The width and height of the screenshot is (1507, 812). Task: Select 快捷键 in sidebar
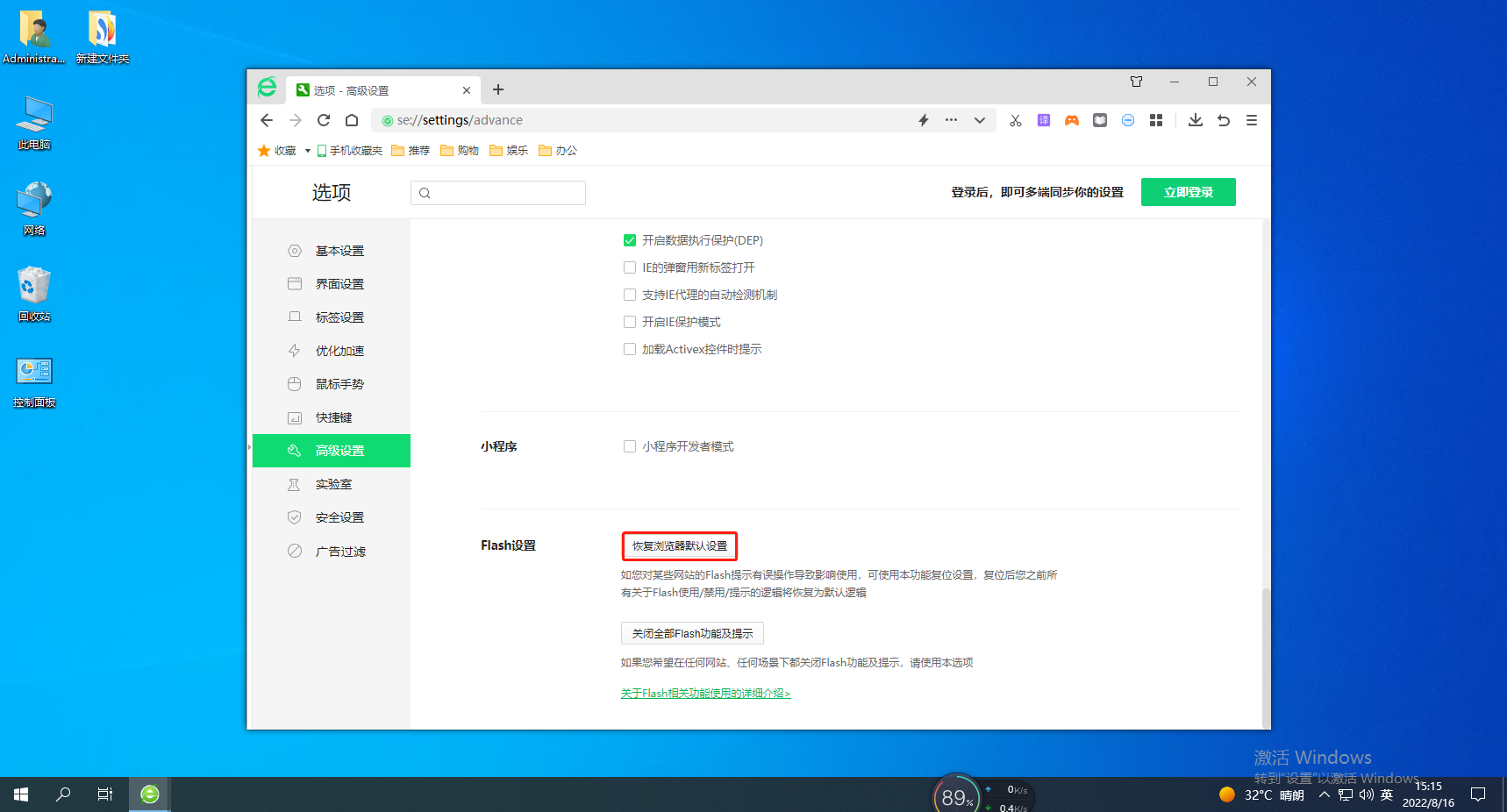332,417
